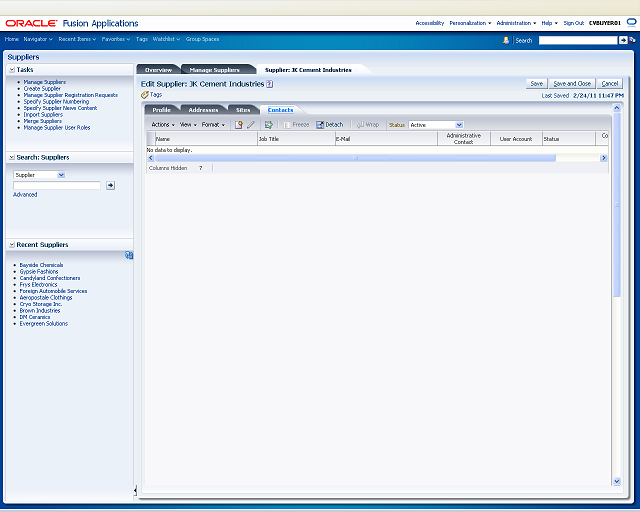The height and width of the screenshot is (512, 640).
Task: Click the Sign Out link
Action: point(573,23)
